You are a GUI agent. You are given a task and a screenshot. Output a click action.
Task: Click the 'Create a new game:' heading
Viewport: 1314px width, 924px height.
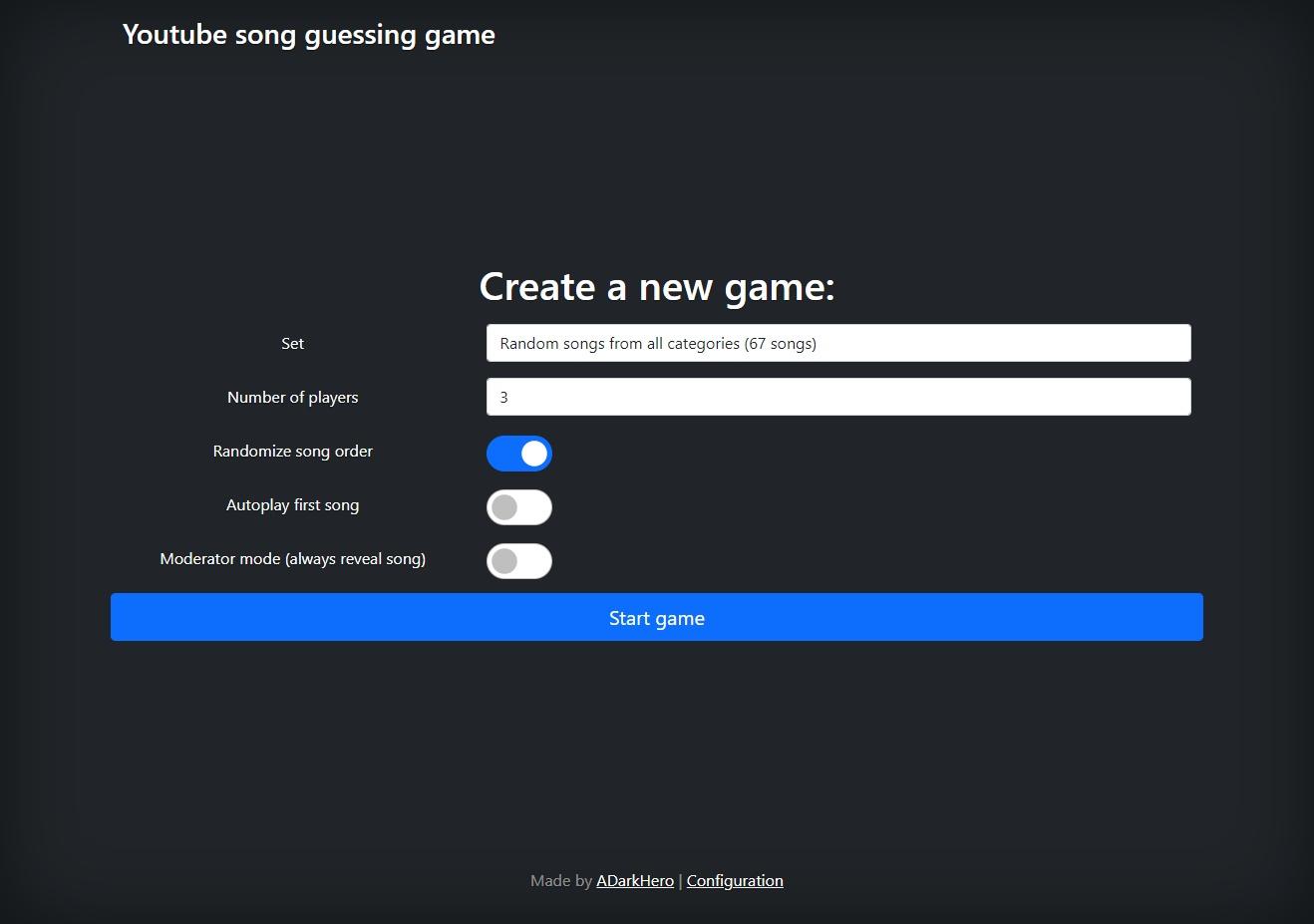tap(657, 287)
